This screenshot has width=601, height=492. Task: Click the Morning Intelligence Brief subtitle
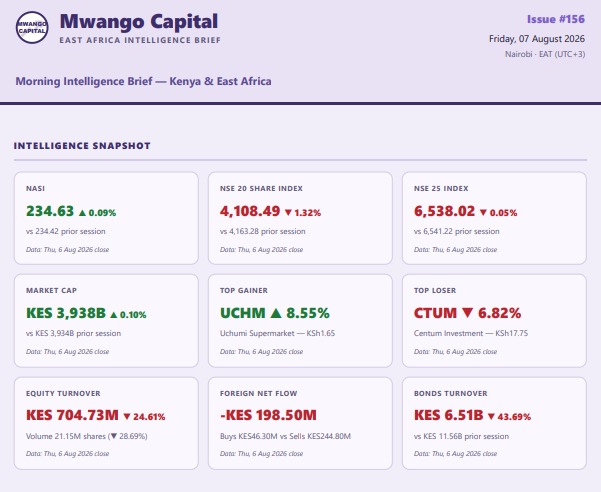click(143, 81)
